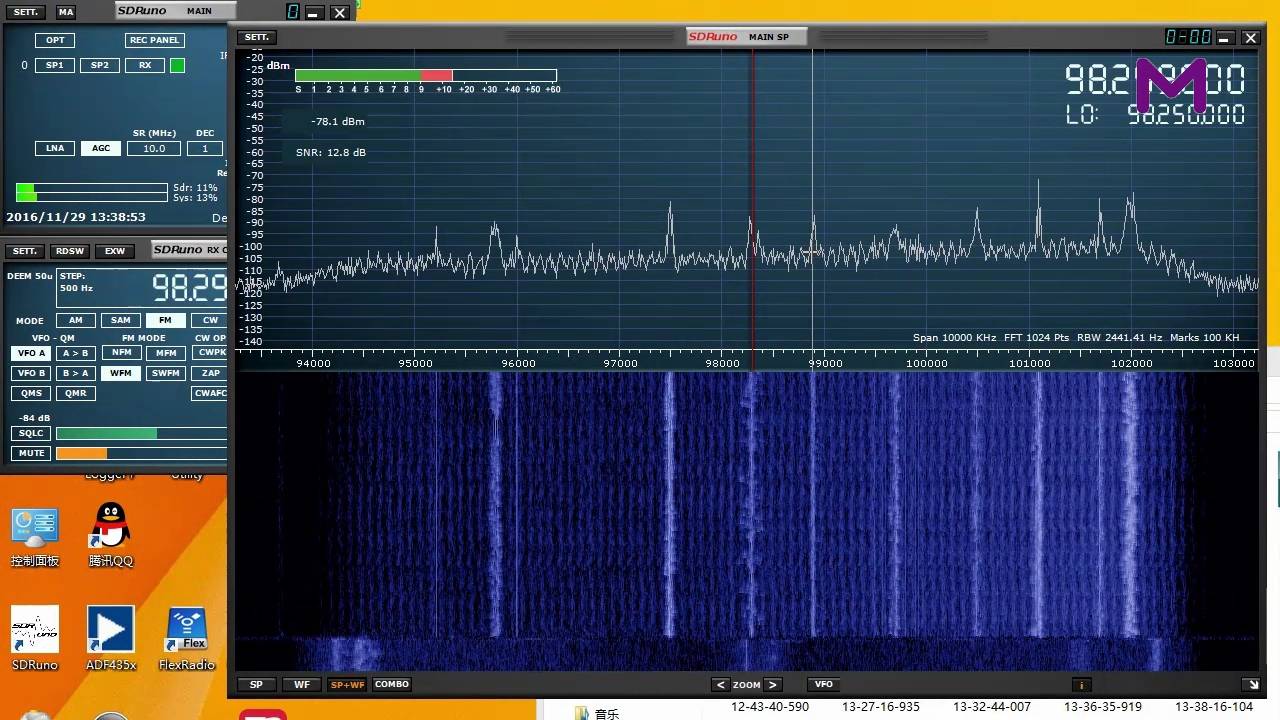
Task: Open the SDRuno desktop shortcut
Action: [35, 638]
